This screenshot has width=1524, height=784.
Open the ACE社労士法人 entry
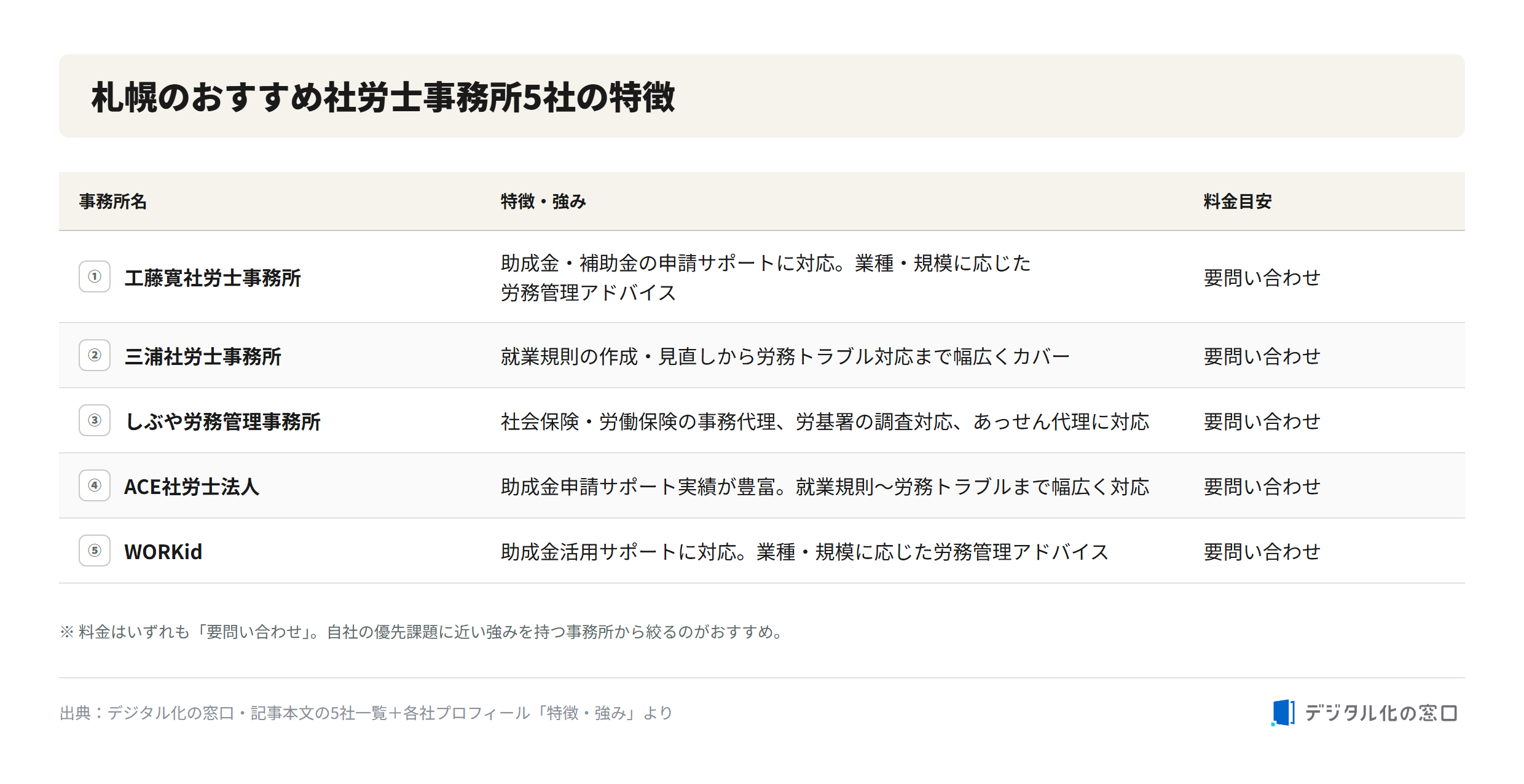click(x=192, y=487)
